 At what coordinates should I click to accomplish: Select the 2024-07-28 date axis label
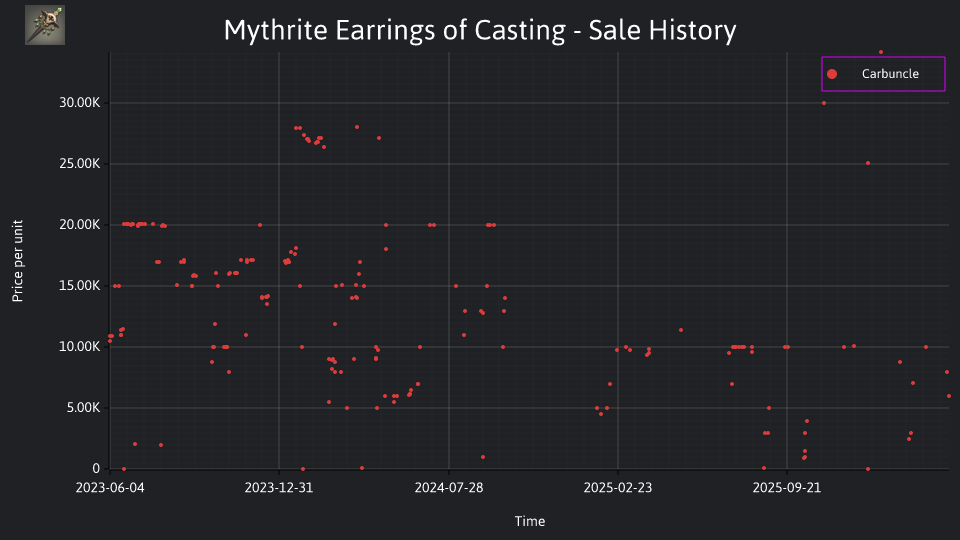click(x=449, y=488)
